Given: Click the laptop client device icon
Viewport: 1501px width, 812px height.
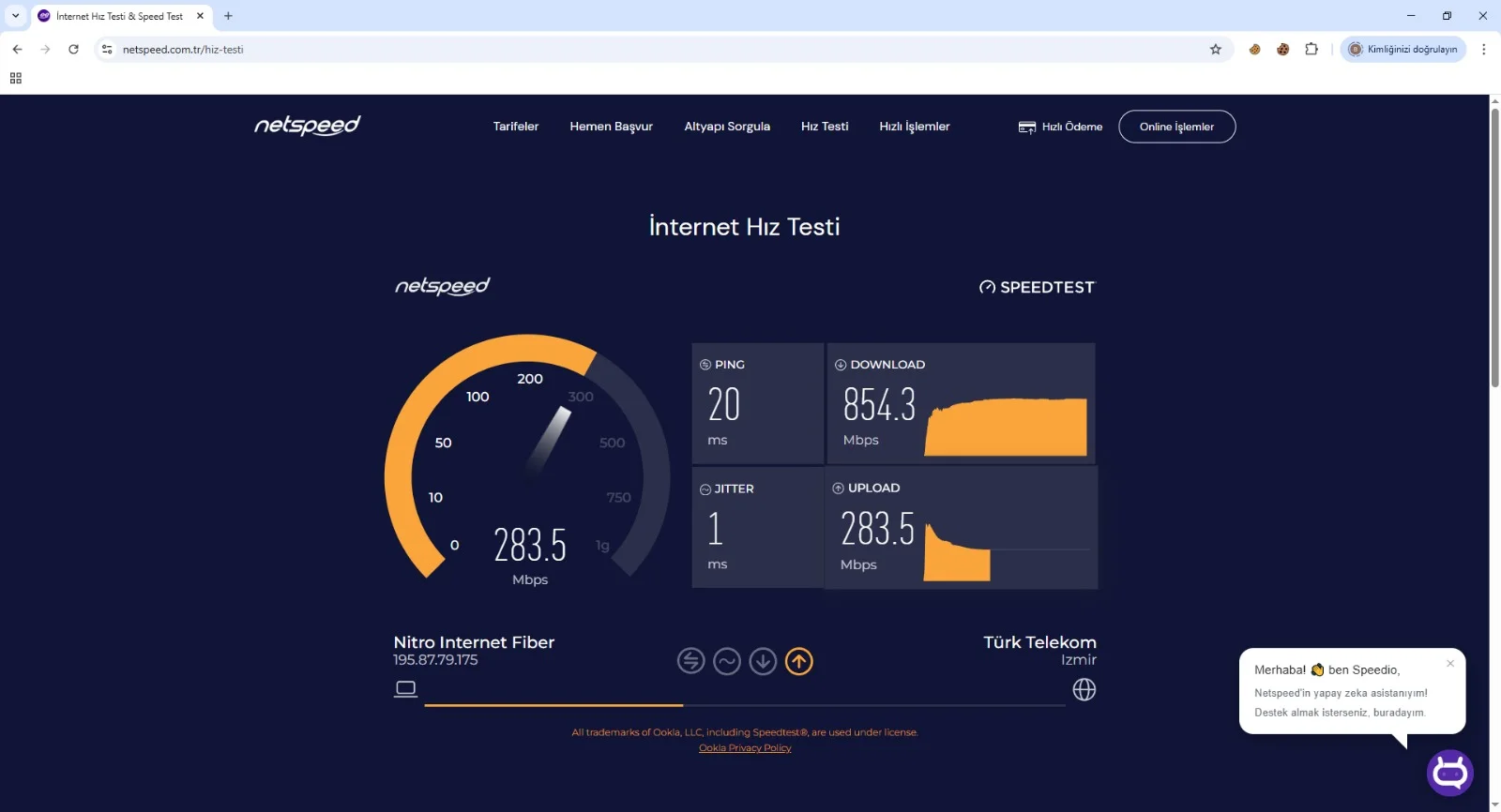Looking at the screenshot, I should (x=405, y=689).
